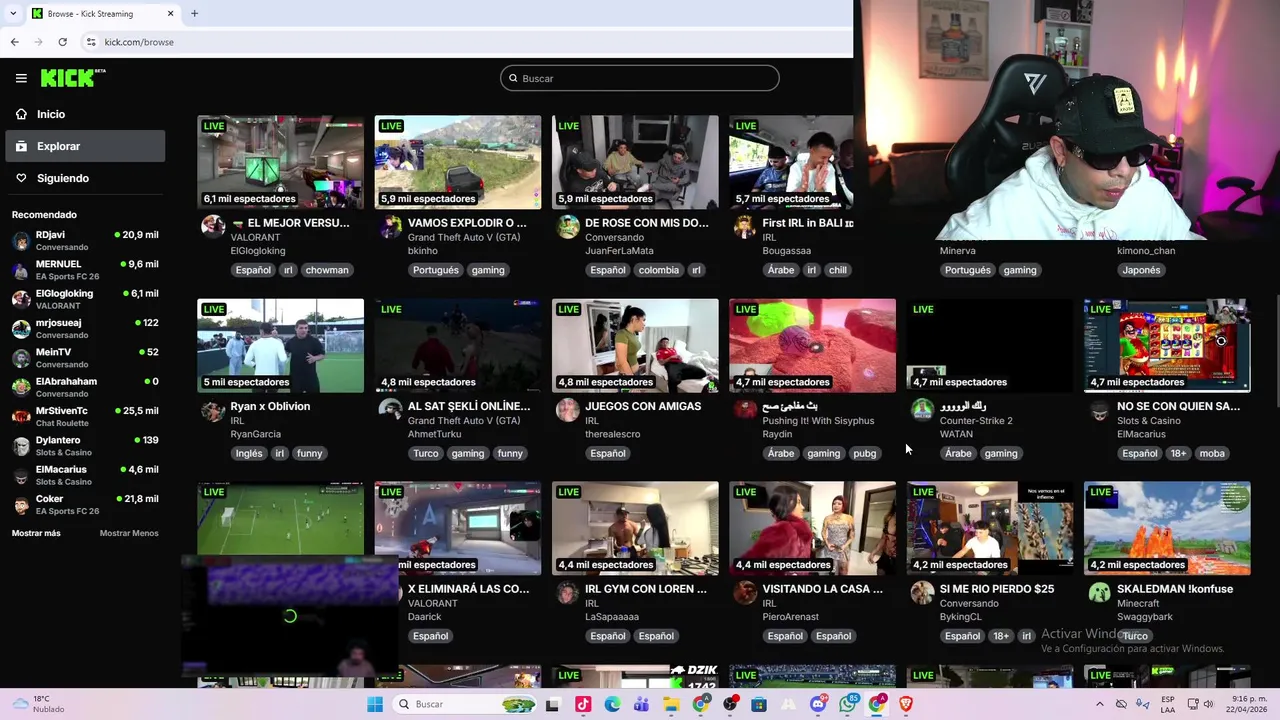Image resolution: width=1280 pixels, height=720 pixels.
Task: Show hidden system tray icons
Action: tap(1099, 704)
